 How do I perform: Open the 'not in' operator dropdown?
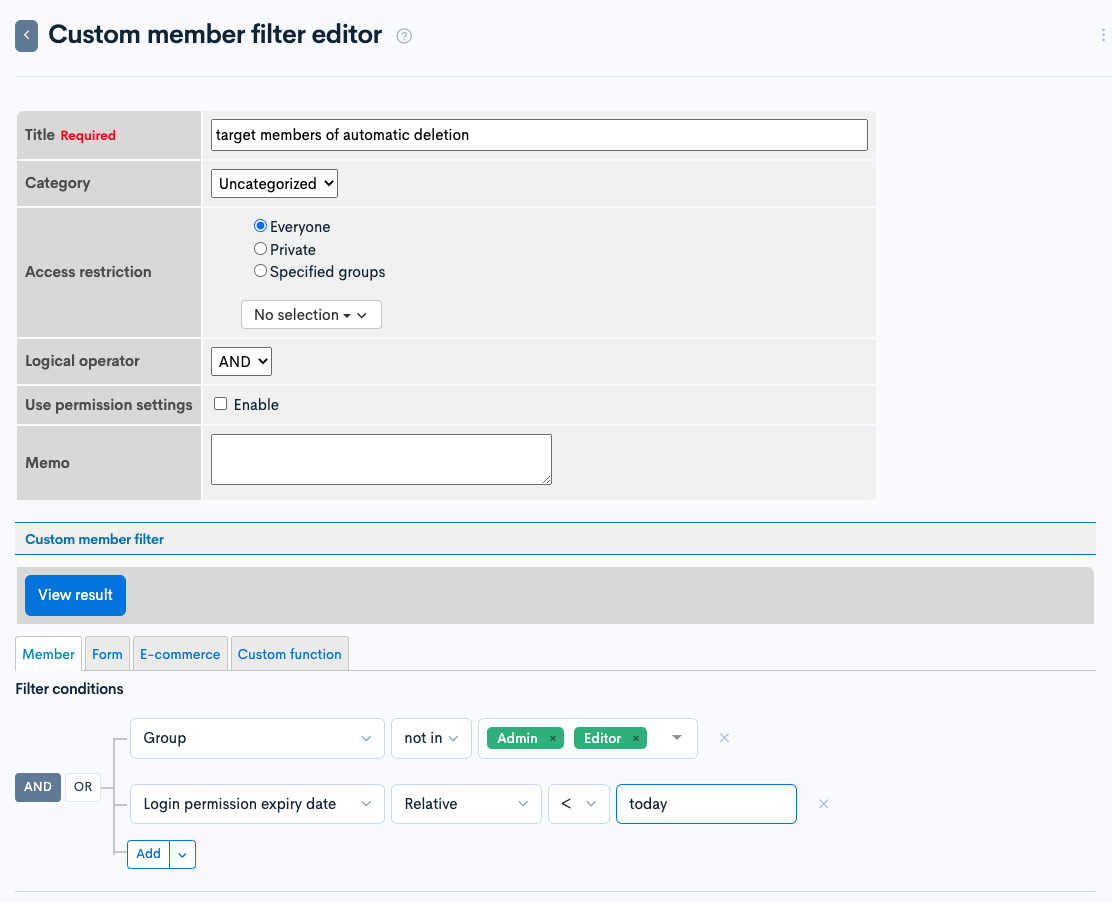point(431,738)
